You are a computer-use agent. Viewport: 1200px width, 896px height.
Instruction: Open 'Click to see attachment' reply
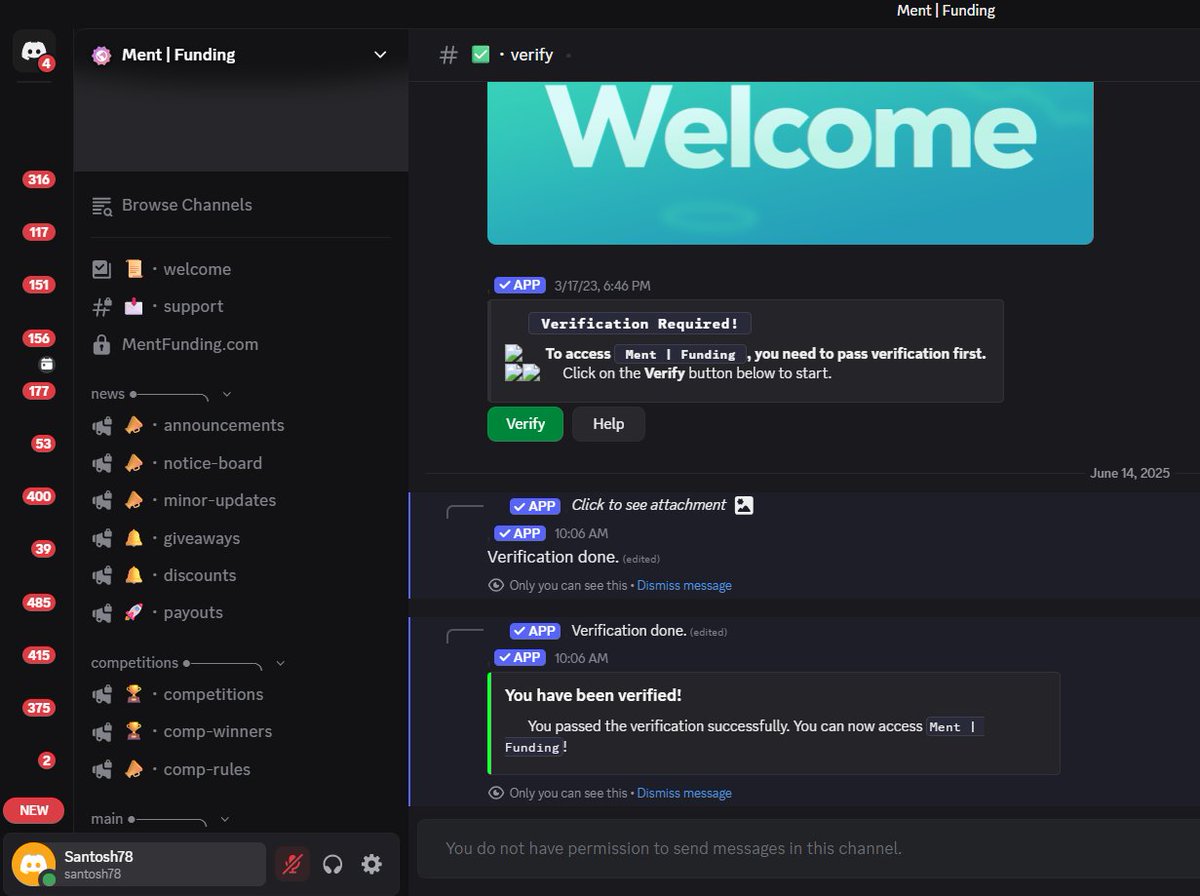pyautogui.click(x=648, y=505)
